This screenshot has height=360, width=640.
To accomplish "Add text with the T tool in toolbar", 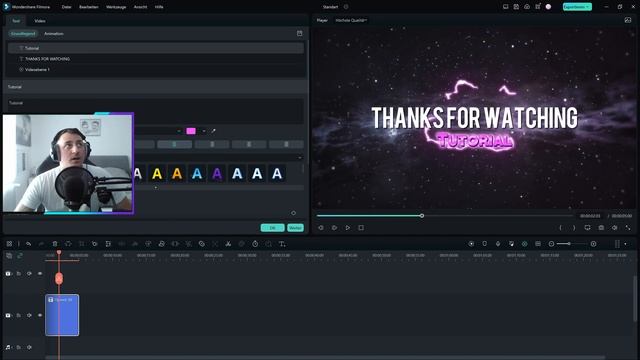I will (282, 244).
